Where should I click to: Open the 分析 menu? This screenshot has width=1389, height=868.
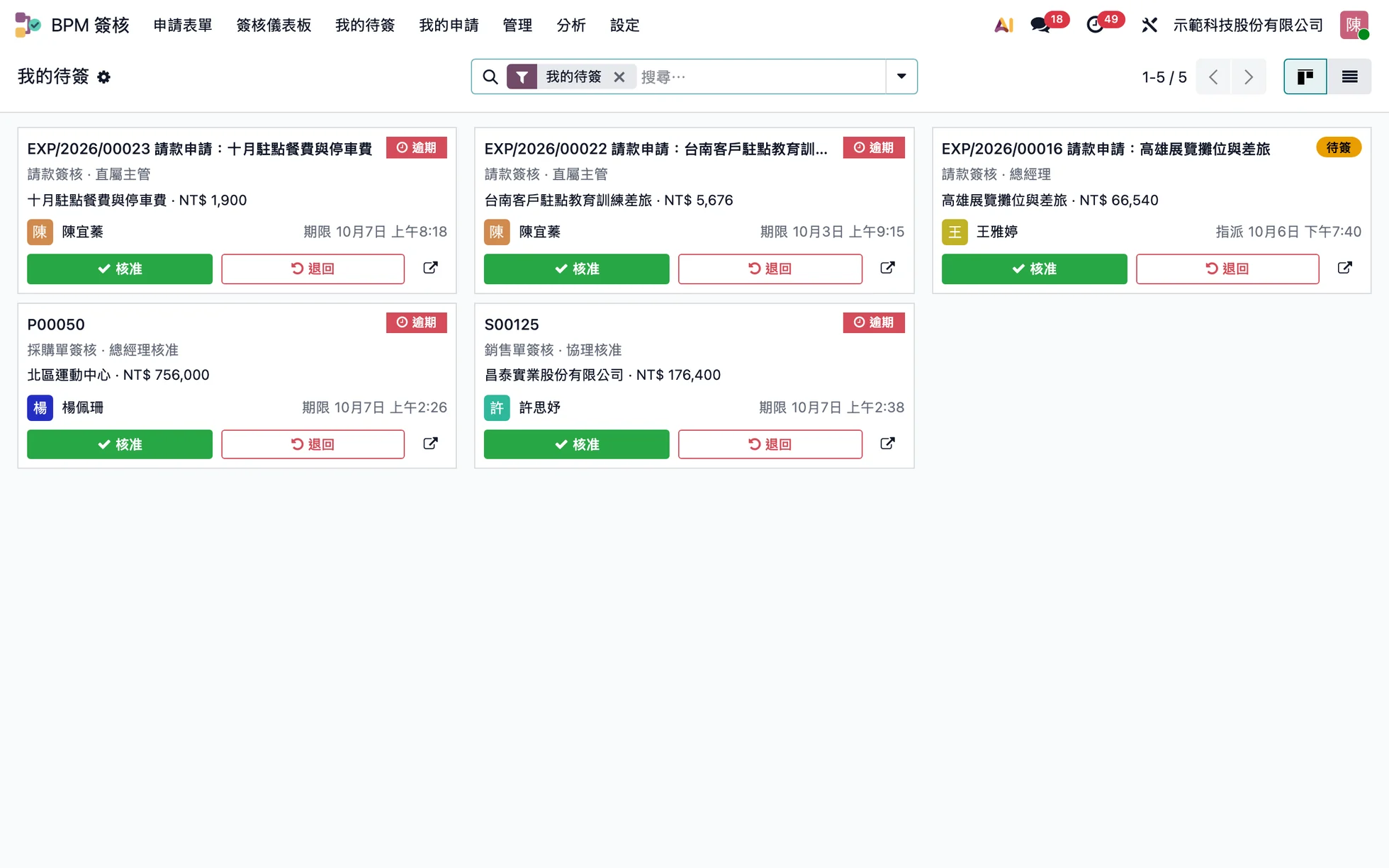point(571,26)
